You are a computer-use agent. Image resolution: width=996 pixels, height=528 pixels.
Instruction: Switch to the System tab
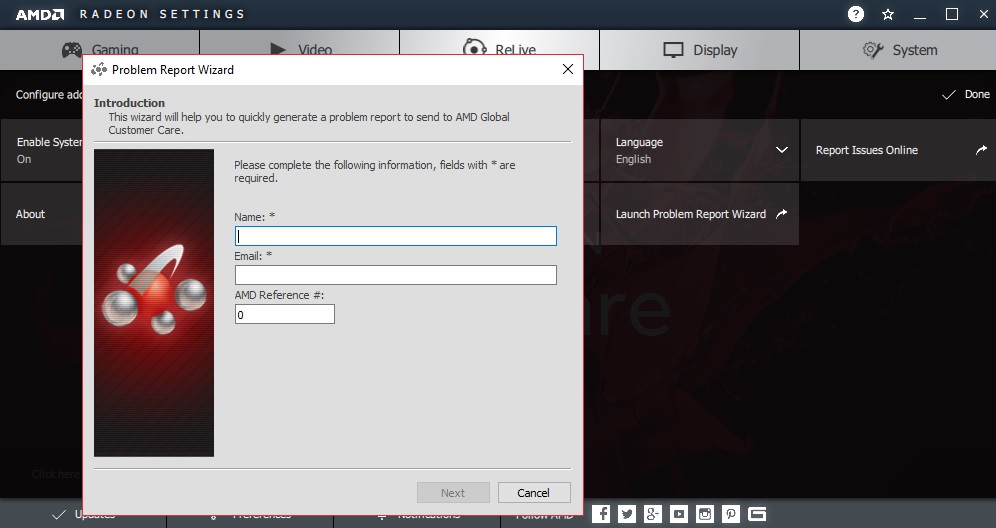coord(898,50)
